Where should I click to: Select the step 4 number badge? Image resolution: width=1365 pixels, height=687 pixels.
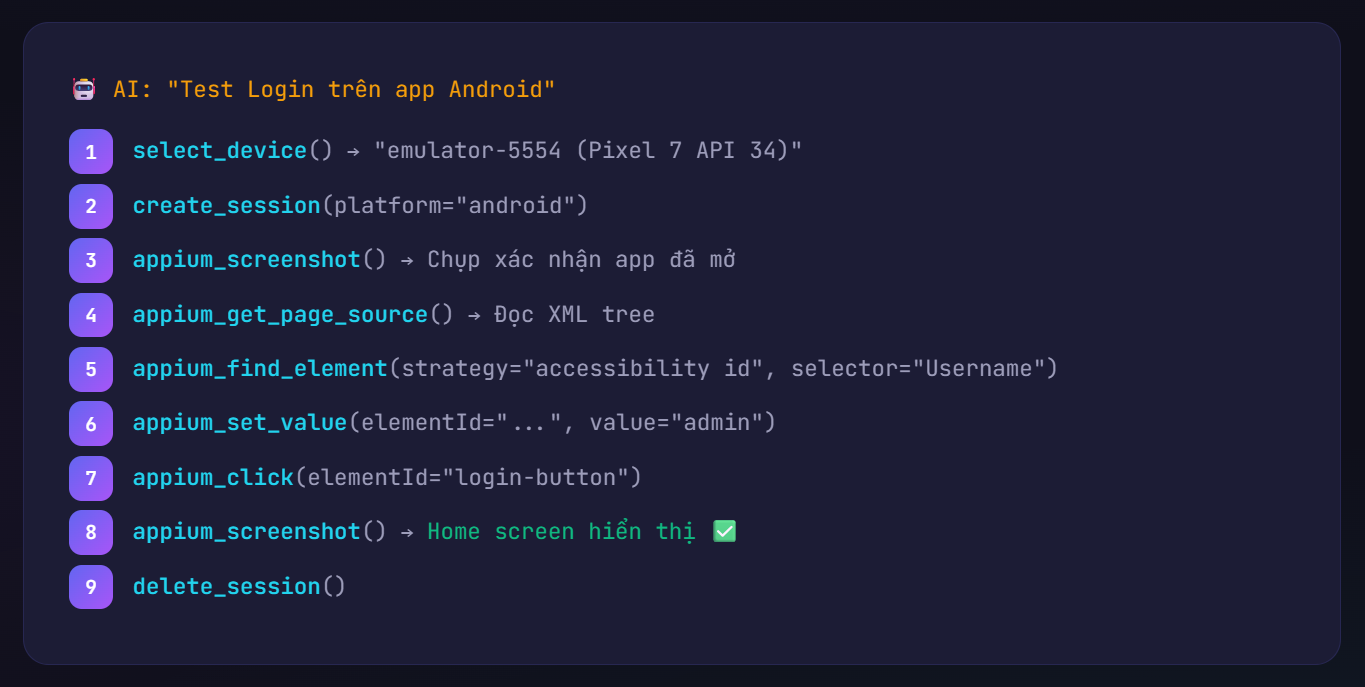click(x=91, y=315)
